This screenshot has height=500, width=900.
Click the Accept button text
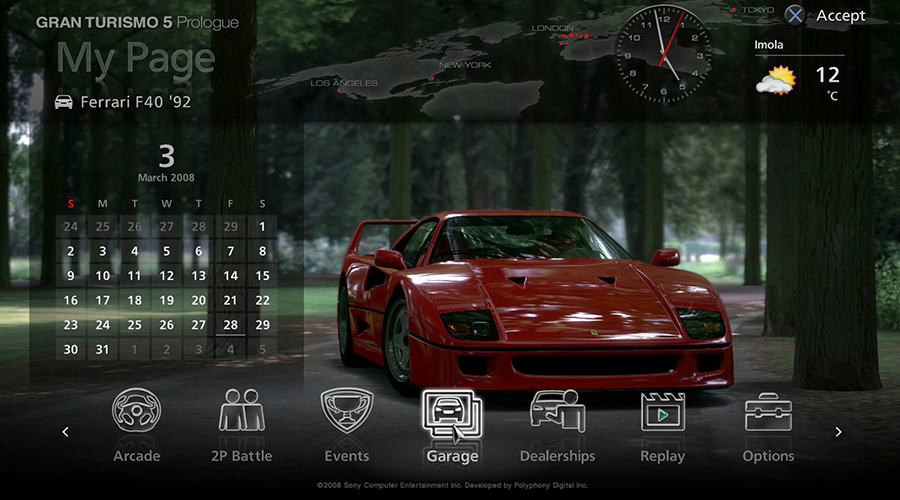coord(841,16)
